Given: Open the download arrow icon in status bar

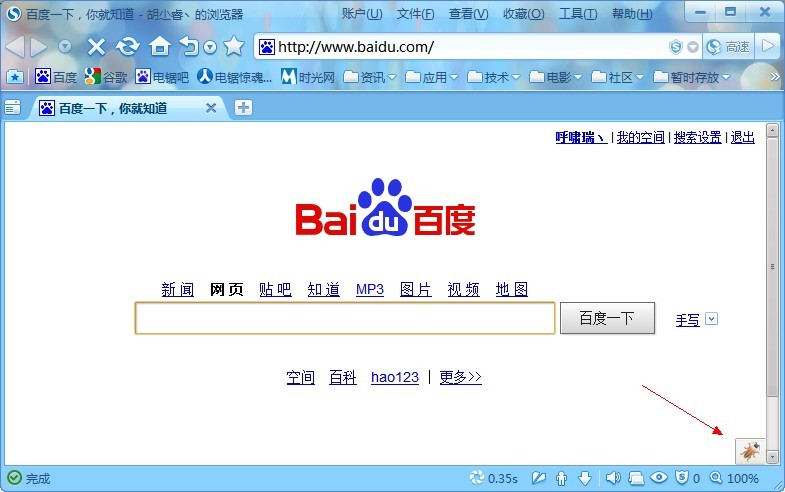Looking at the screenshot, I should pyautogui.click(x=585, y=479).
